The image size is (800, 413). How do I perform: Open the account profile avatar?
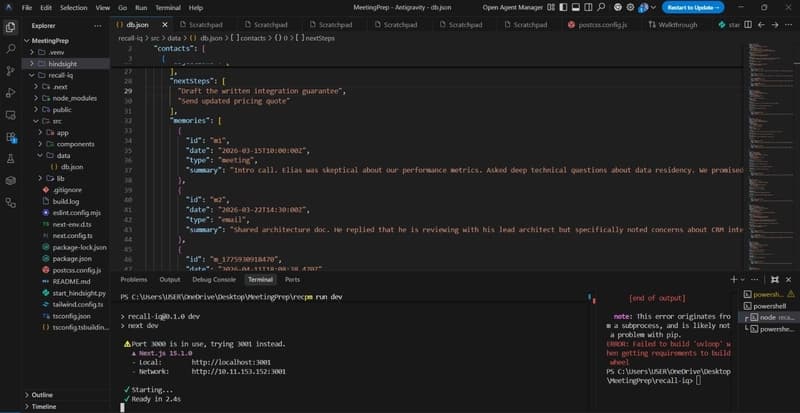[643, 8]
